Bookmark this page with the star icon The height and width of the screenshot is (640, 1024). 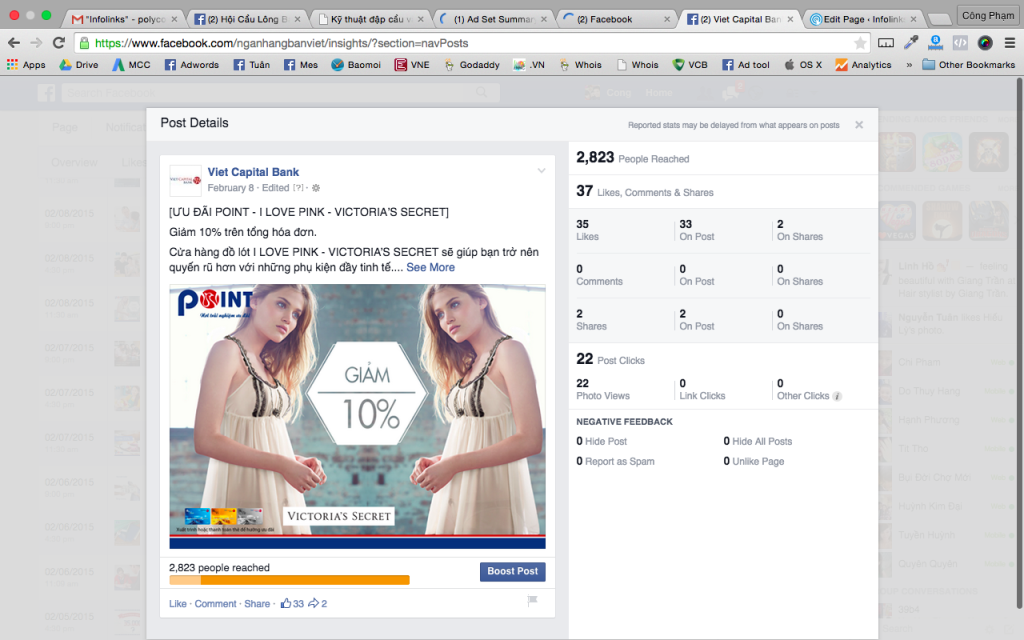860,43
